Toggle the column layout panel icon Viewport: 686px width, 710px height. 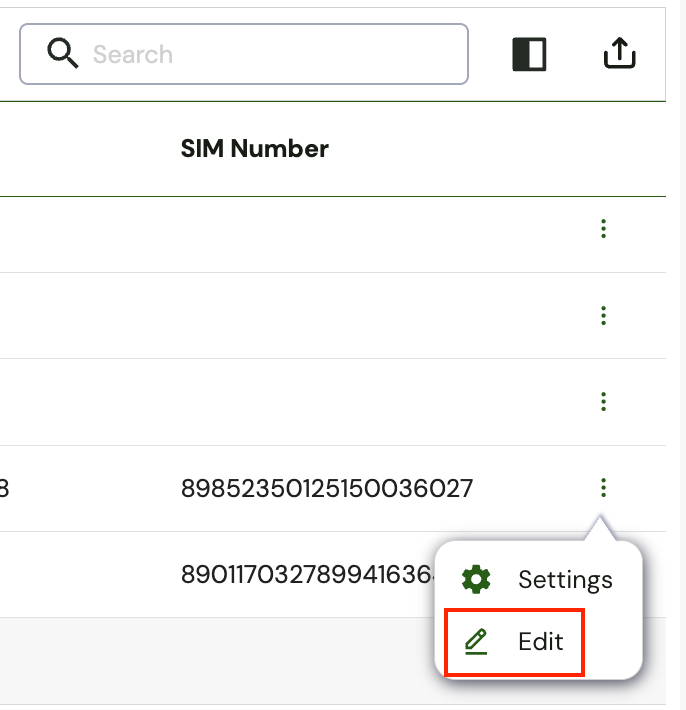coord(529,54)
